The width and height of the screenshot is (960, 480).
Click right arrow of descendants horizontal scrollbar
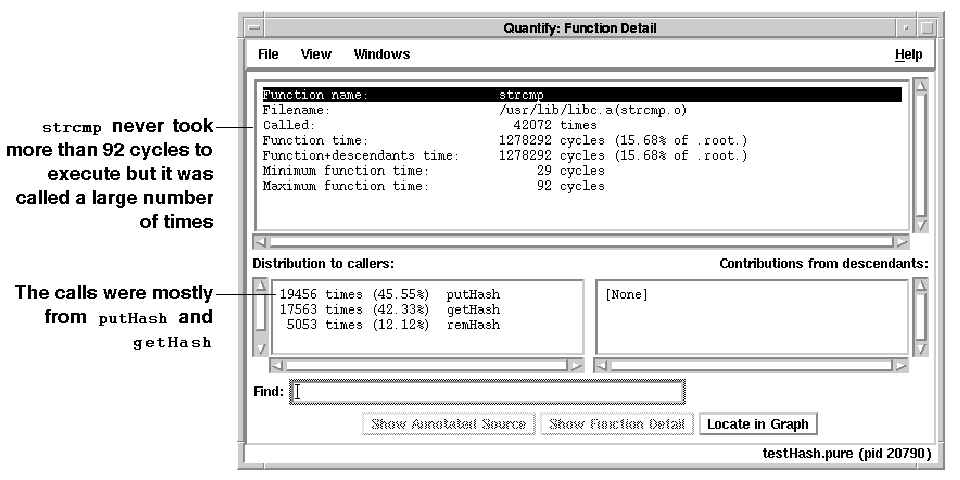point(901,366)
